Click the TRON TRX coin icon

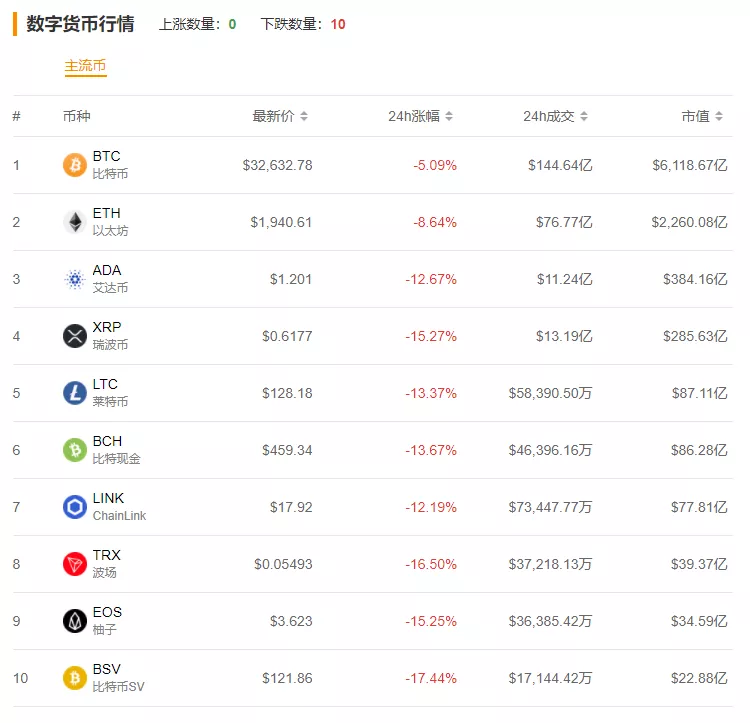75,564
